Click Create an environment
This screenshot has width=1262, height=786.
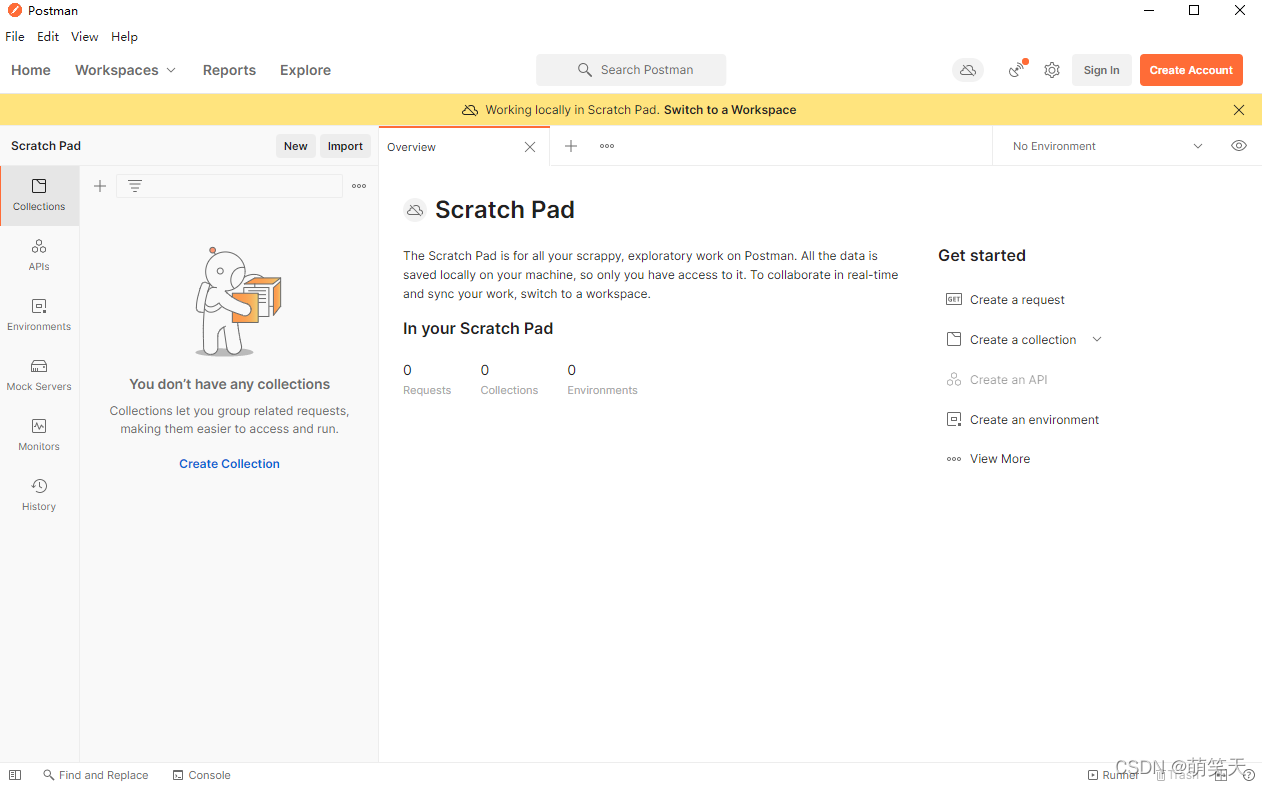click(x=1022, y=420)
